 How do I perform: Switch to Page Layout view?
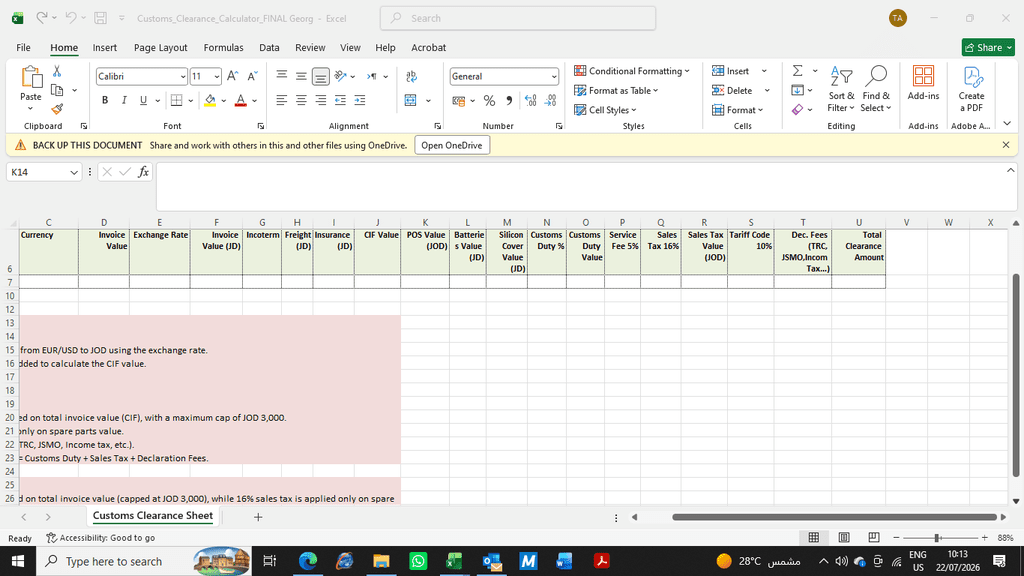coord(844,537)
